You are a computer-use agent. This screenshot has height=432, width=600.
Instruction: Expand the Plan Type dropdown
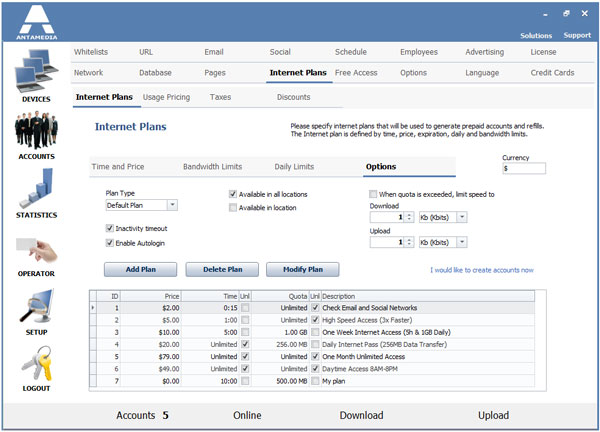pos(173,205)
